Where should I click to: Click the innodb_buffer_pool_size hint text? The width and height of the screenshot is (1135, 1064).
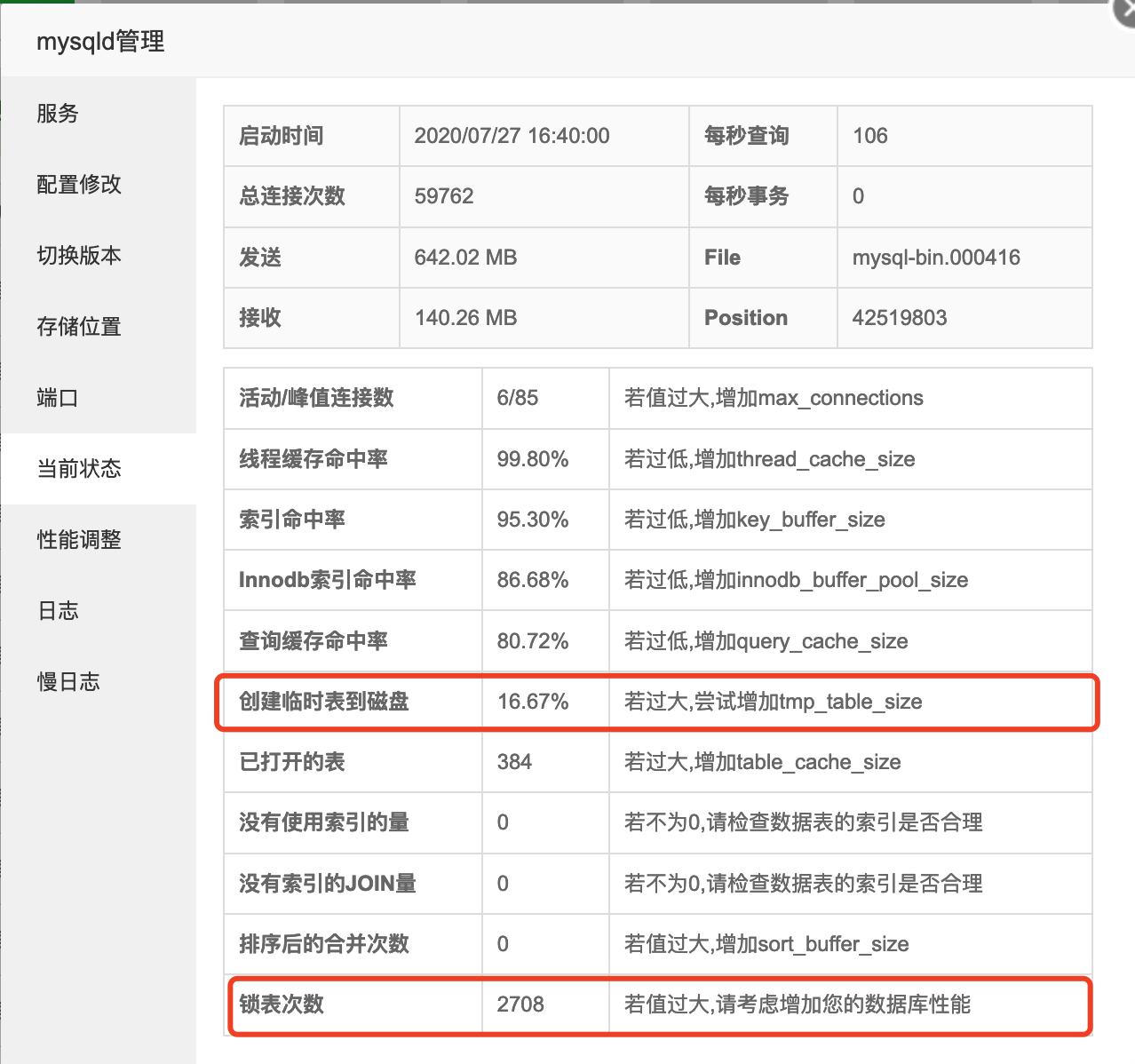point(796,580)
